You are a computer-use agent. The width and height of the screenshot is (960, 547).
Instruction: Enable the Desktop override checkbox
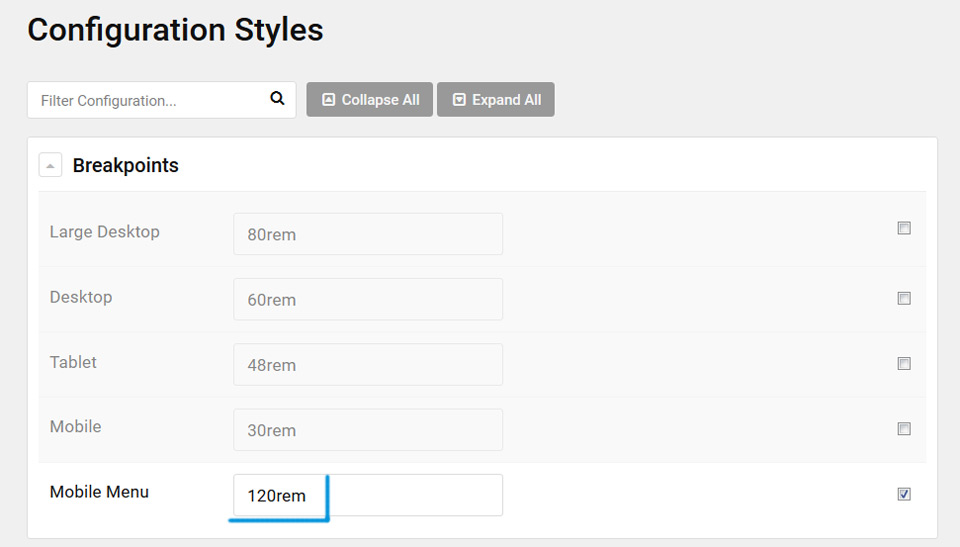tap(904, 298)
